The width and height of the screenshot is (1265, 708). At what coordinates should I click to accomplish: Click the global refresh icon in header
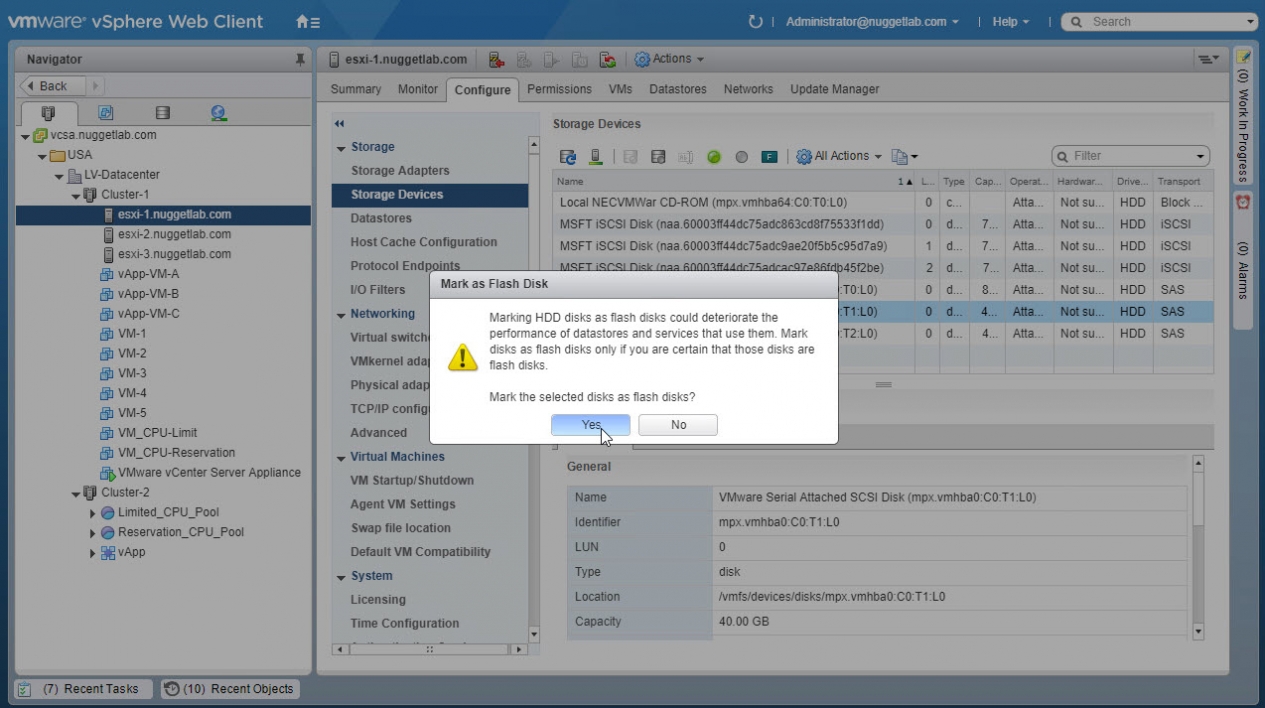(755, 21)
